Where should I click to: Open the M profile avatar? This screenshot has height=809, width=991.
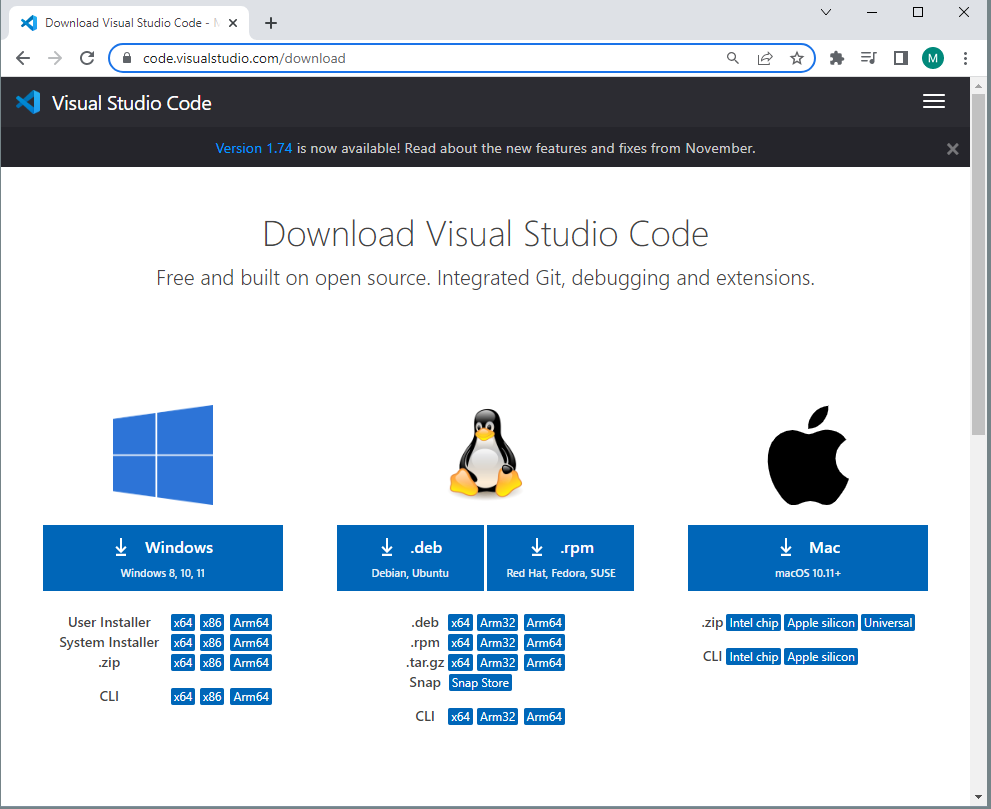[x=933, y=58]
